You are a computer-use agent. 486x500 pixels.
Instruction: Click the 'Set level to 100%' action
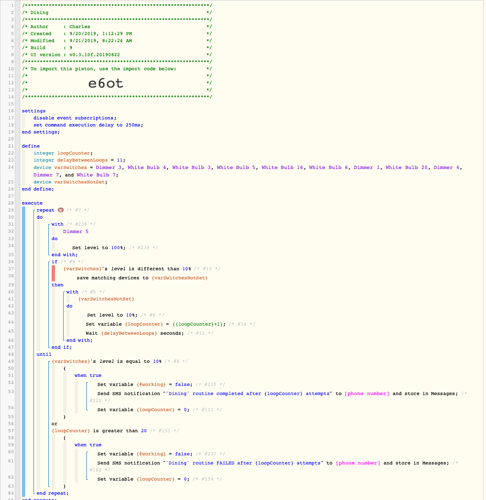coord(99,248)
